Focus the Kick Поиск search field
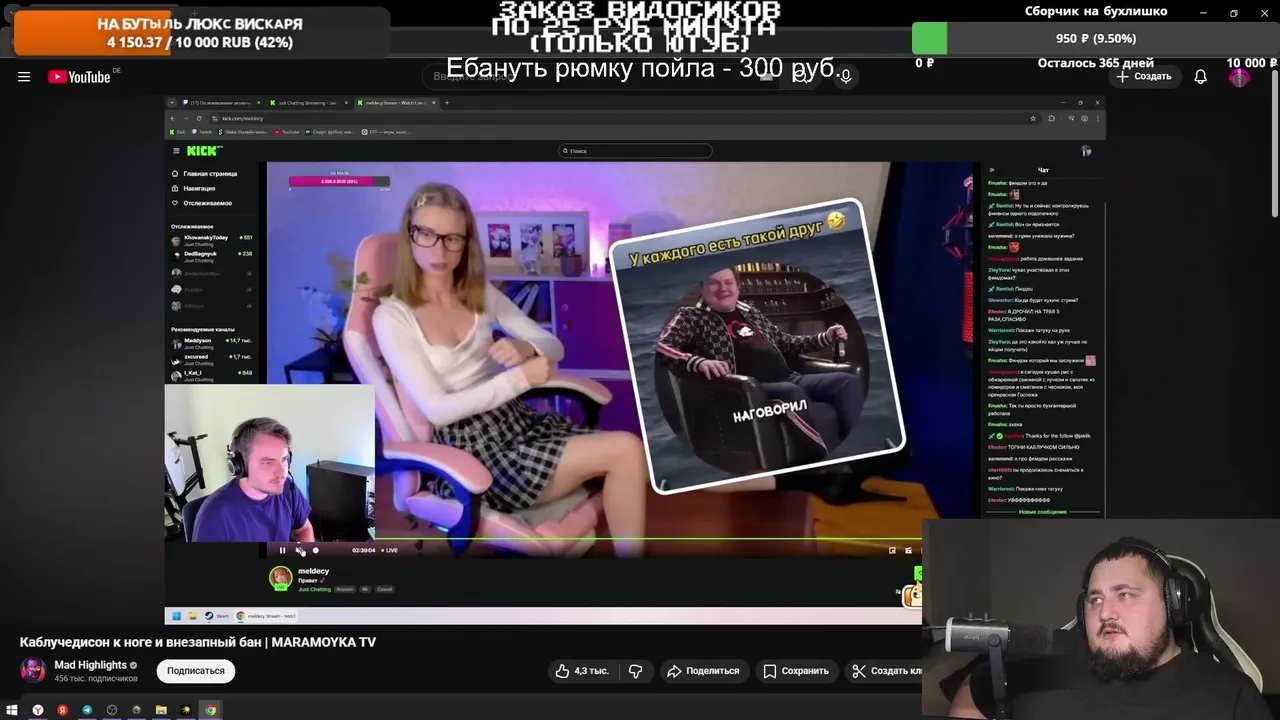 tap(635, 151)
